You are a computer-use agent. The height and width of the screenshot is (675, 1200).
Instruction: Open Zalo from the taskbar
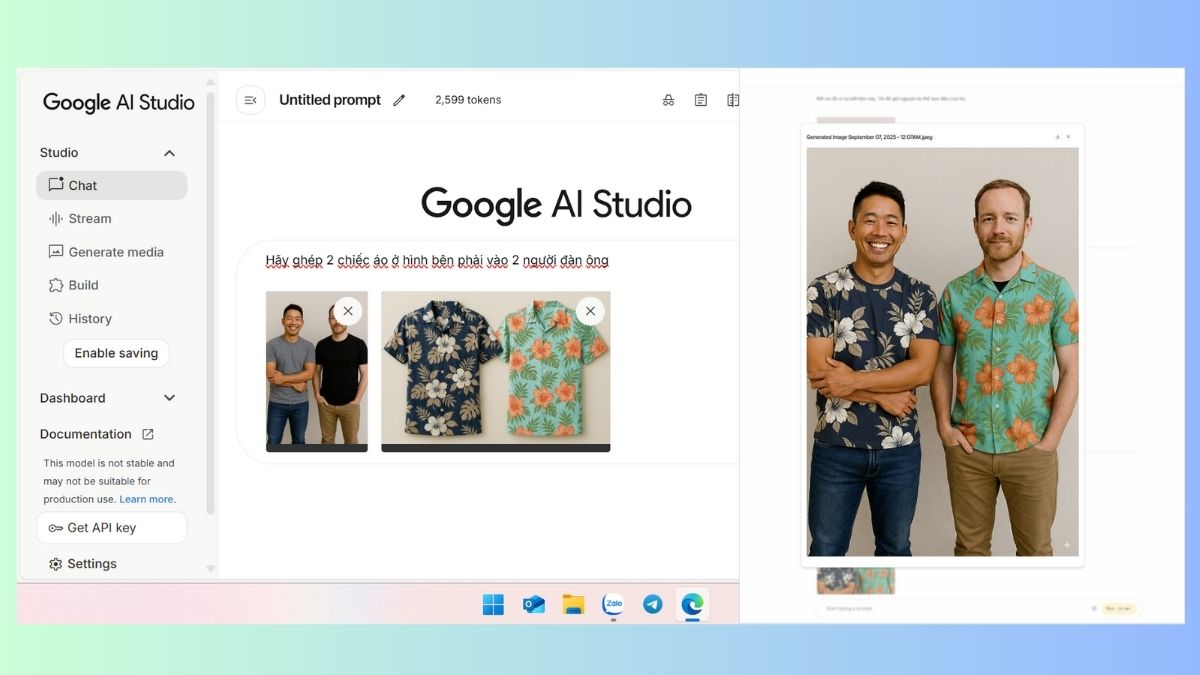pos(613,604)
